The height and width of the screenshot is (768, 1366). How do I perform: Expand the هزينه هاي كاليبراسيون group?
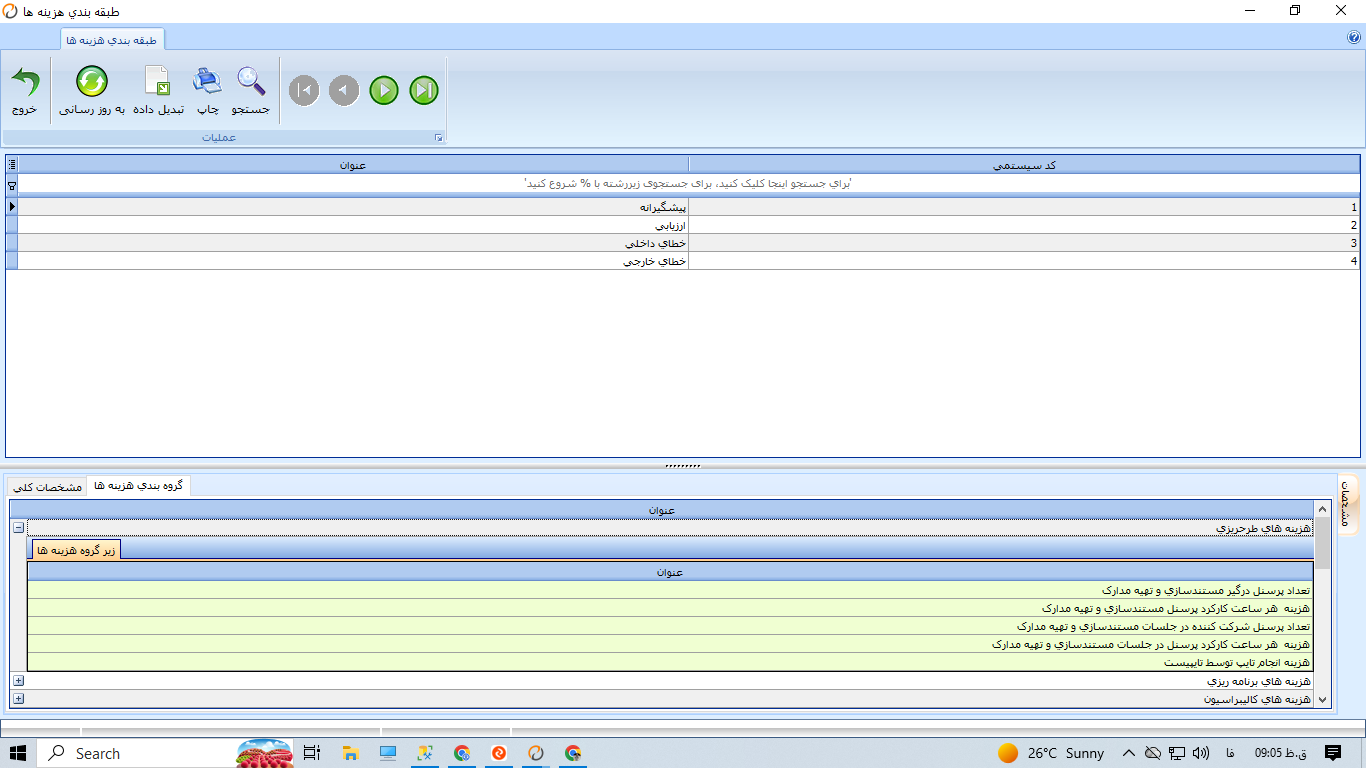[x=18, y=699]
